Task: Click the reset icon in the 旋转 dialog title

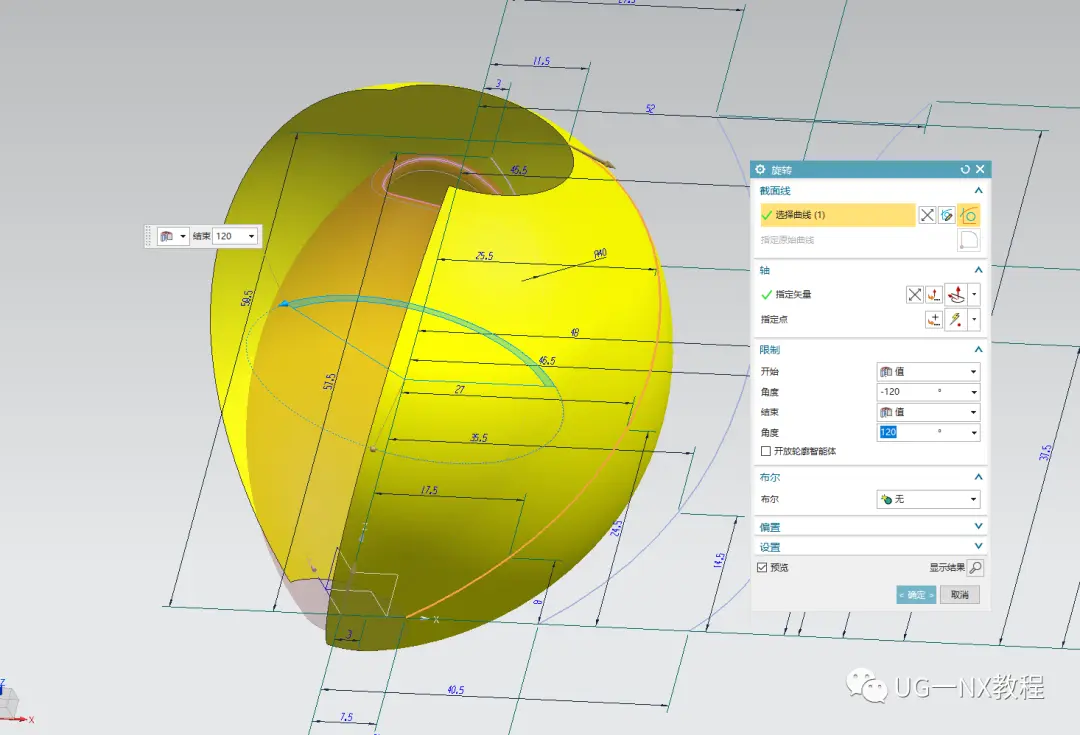Action: click(x=965, y=169)
